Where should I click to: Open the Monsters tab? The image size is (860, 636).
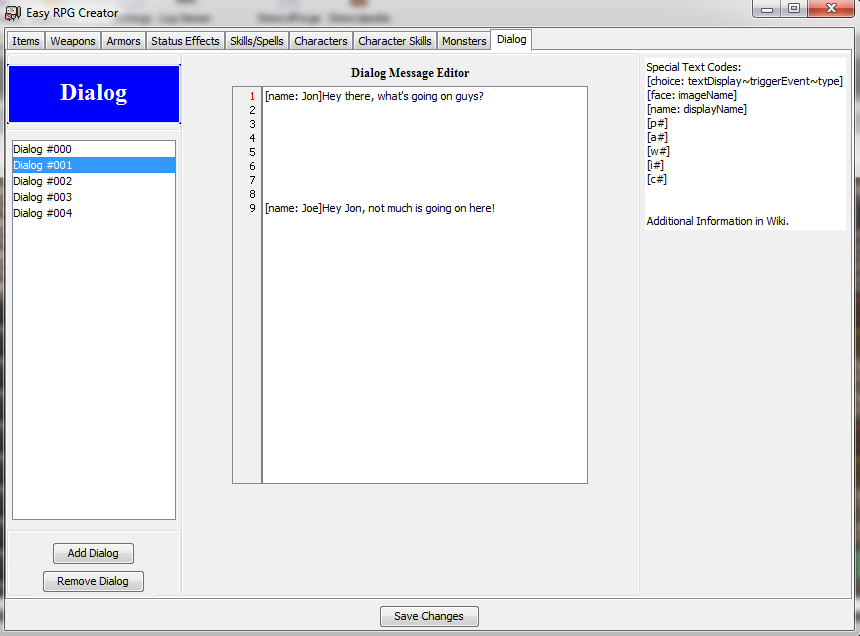pos(463,40)
